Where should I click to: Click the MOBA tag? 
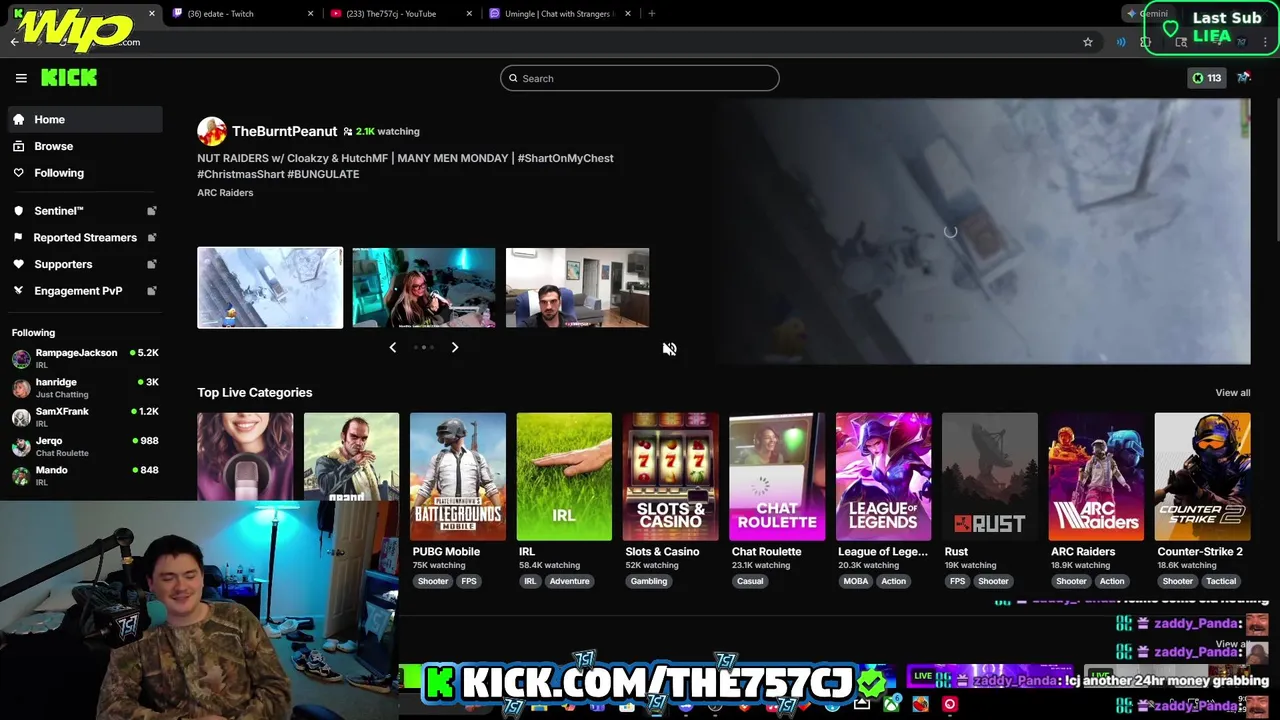[856, 581]
